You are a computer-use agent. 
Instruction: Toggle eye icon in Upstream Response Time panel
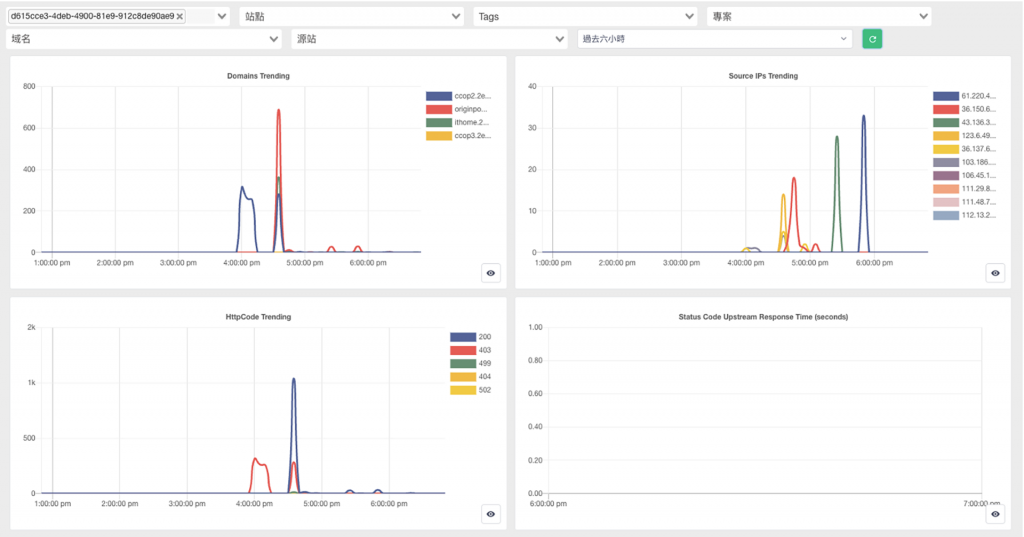pyautogui.click(x=995, y=514)
